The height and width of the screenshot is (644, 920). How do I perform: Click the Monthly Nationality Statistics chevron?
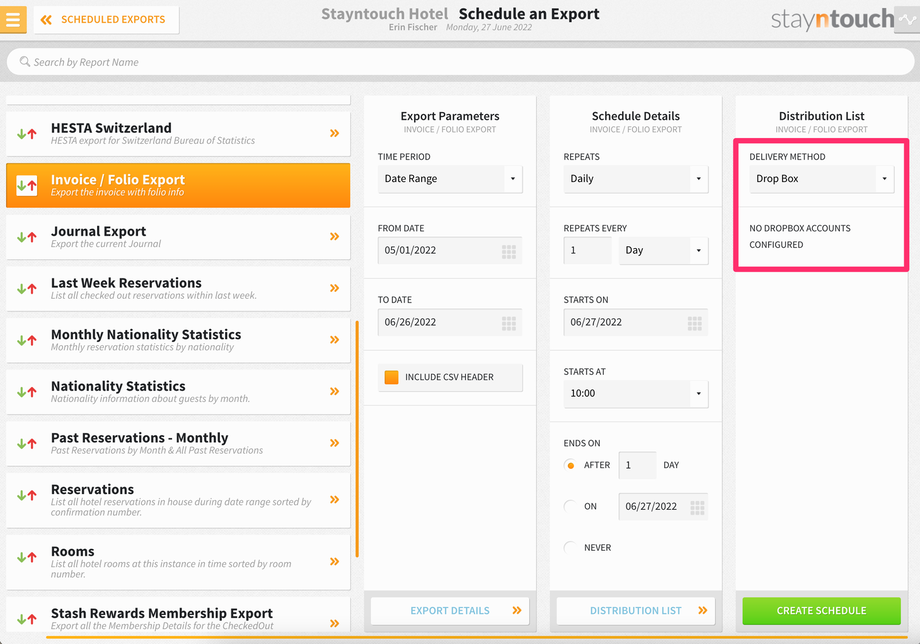tap(334, 340)
